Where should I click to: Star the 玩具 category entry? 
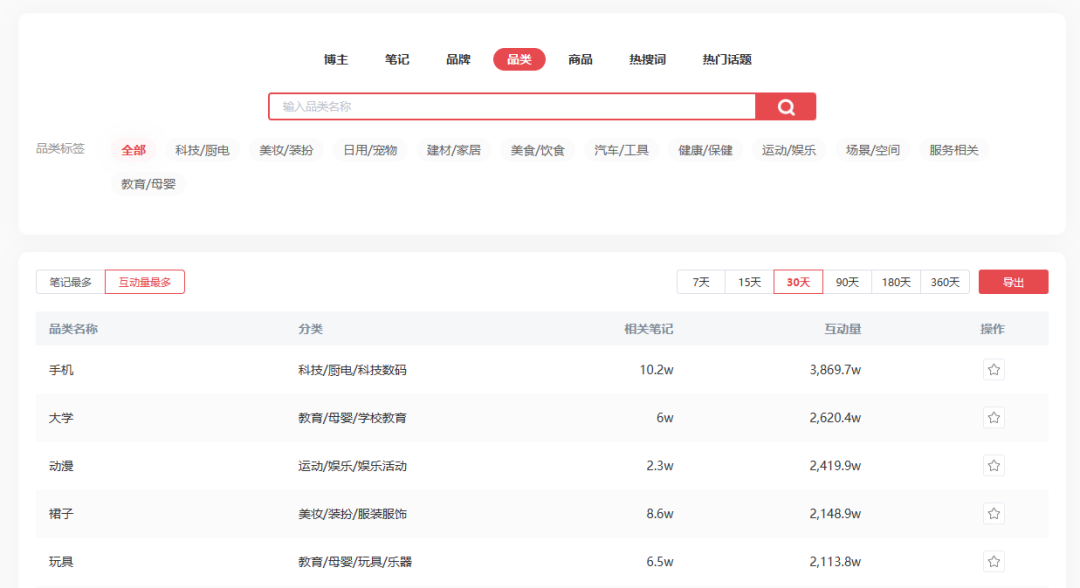[993, 561]
